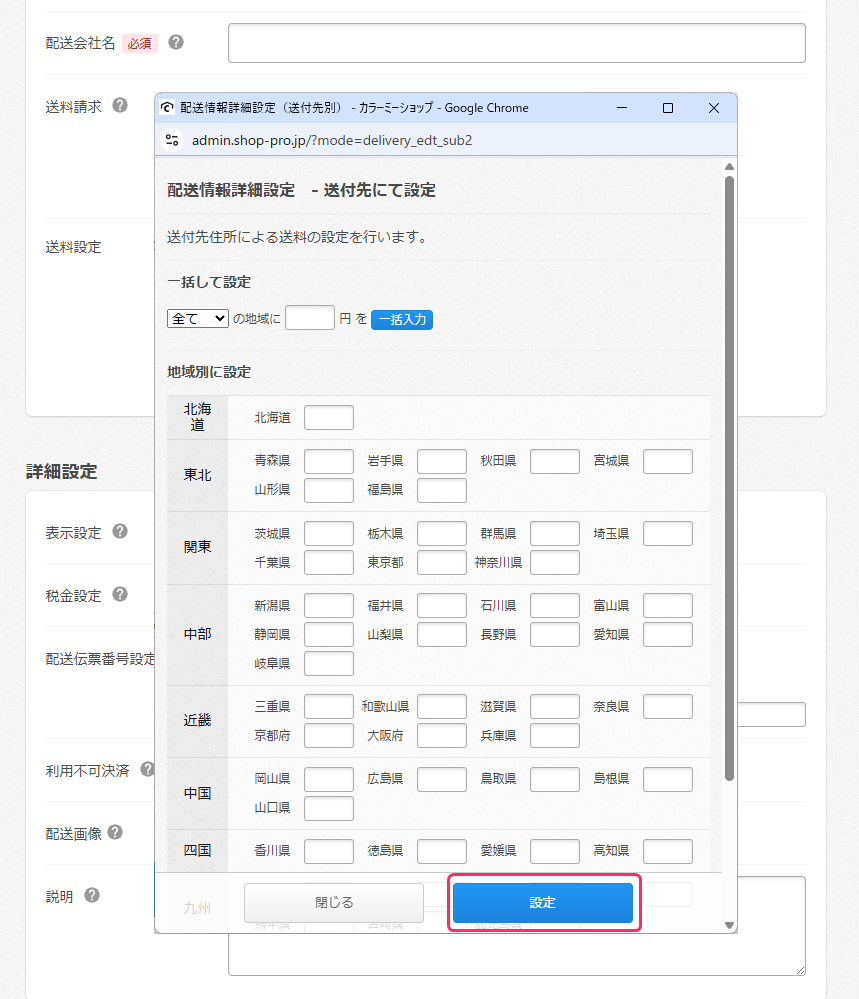Open the help tooltip beside 送料請求
This screenshot has height=999, width=859.
coord(120,105)
